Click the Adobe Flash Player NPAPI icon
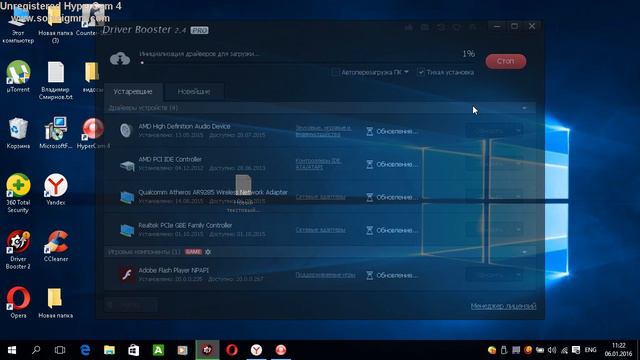This screenshot has height=360, width=640. [127, 275]
